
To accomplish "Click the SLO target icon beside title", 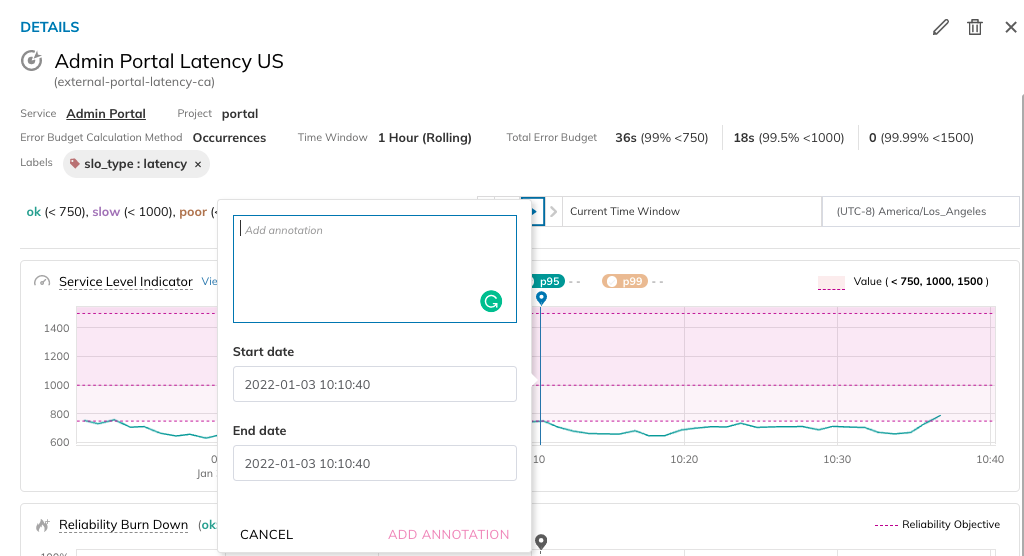I will 31,61.
